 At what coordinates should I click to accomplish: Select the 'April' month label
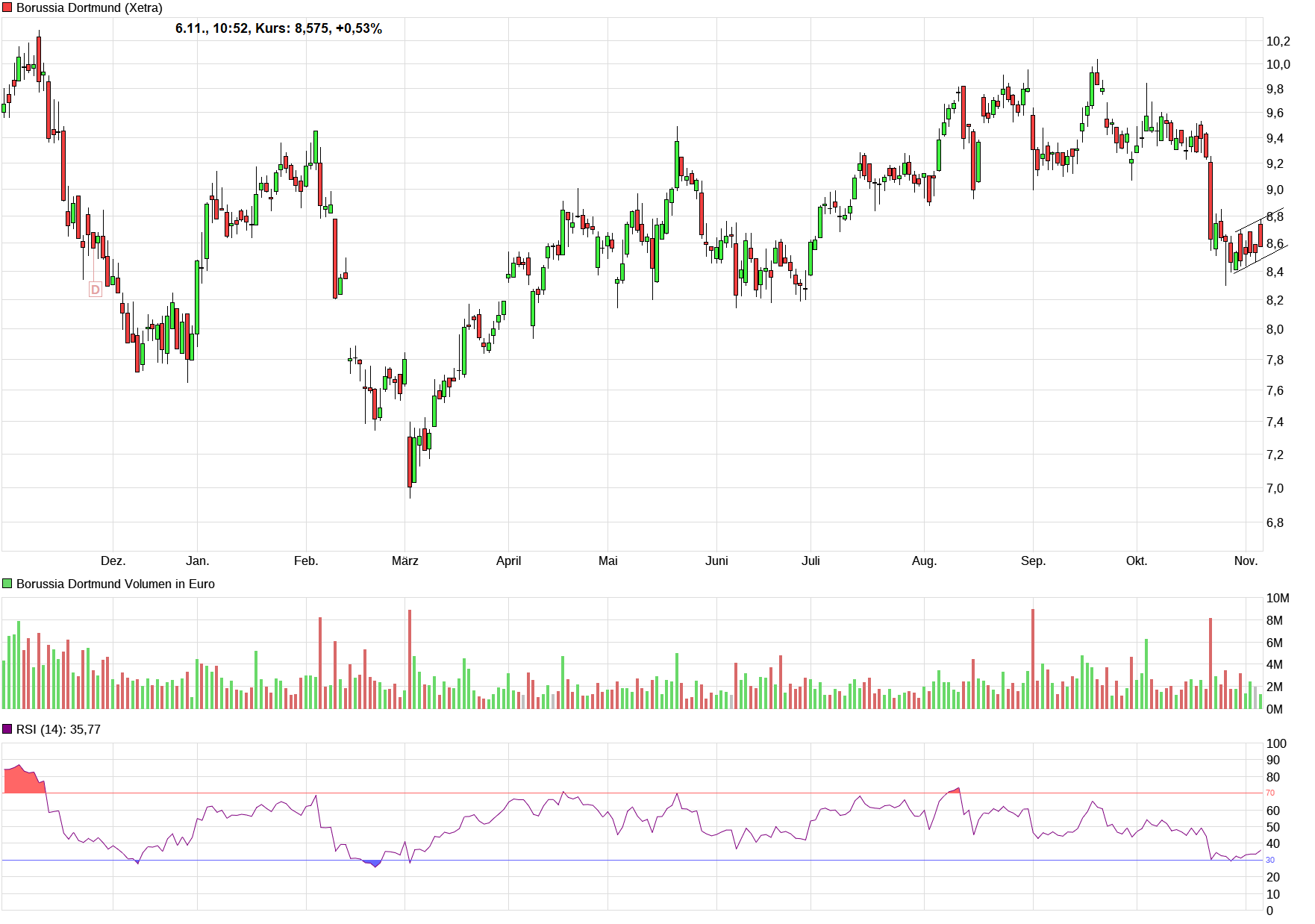(509, 561)
